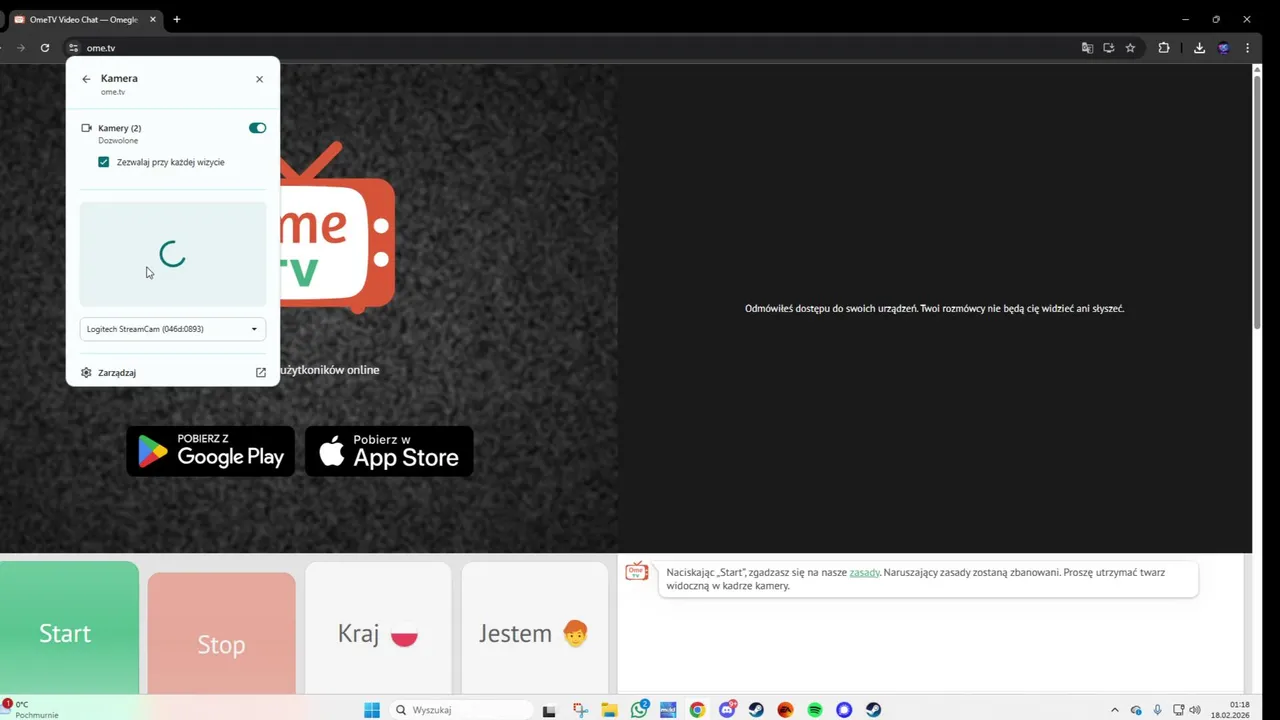
Task: Go back in the Kamera permission popup
Action: click(86, 79)
